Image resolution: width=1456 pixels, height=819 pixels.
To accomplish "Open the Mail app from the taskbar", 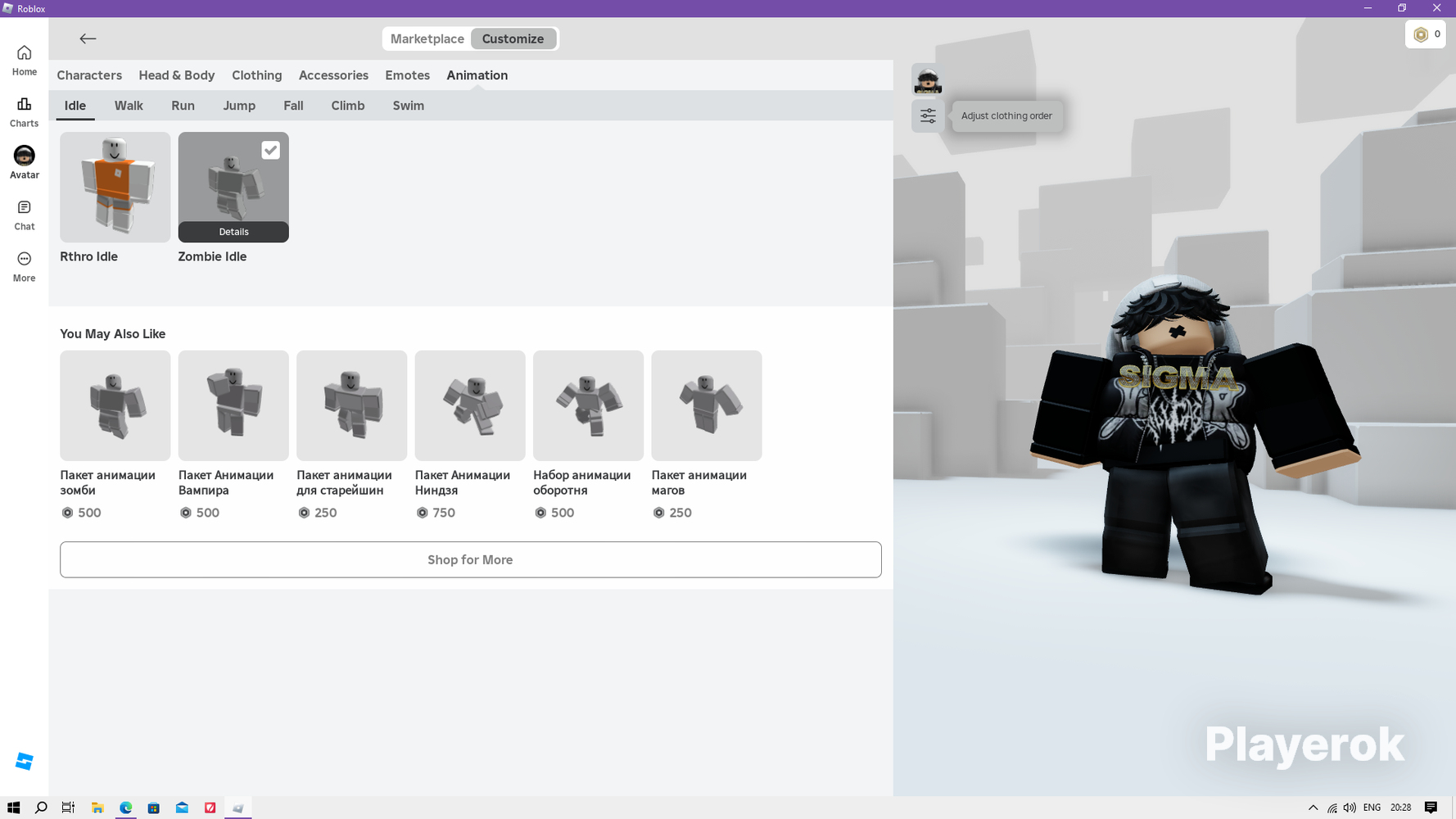I will pyautogui.click(x=182, y=808).
